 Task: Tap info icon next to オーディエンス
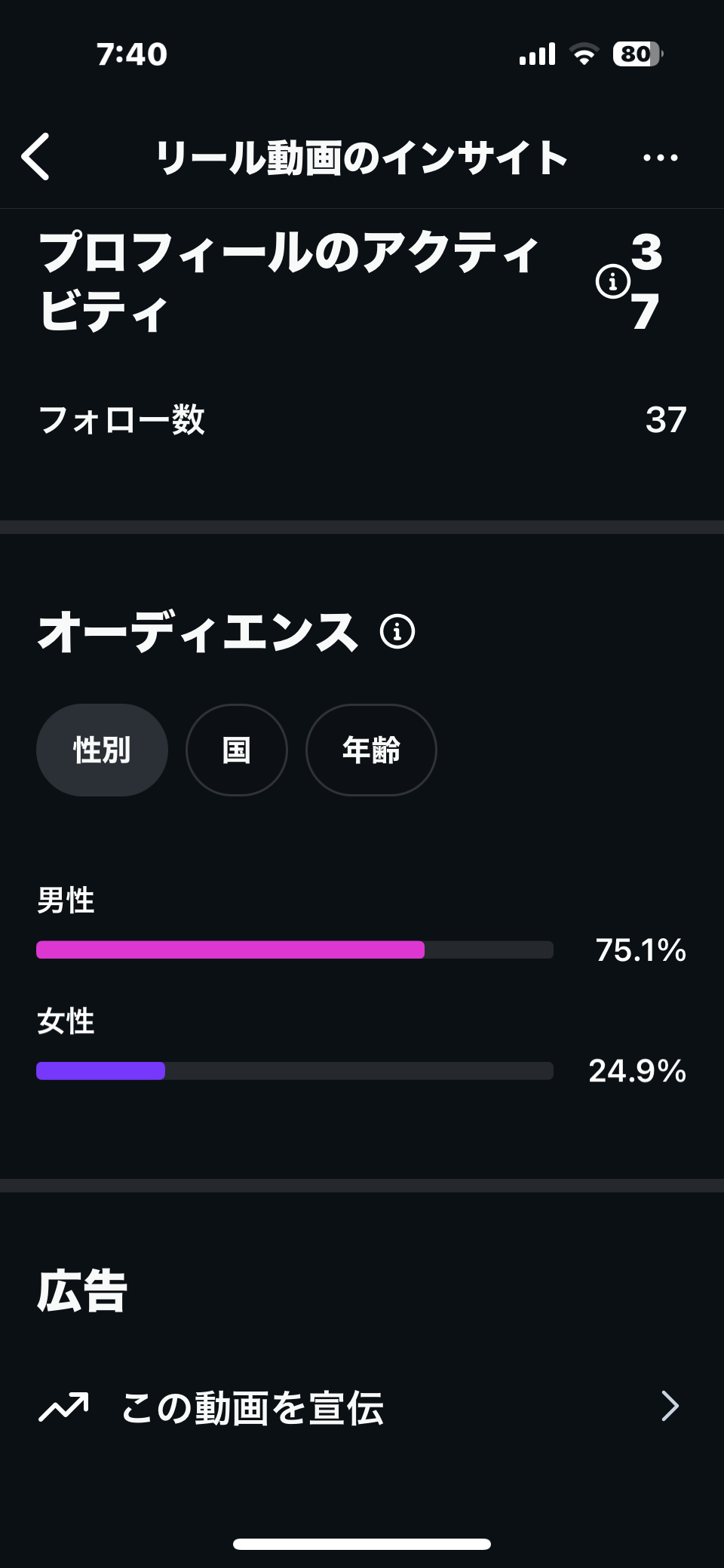(397, 631)
